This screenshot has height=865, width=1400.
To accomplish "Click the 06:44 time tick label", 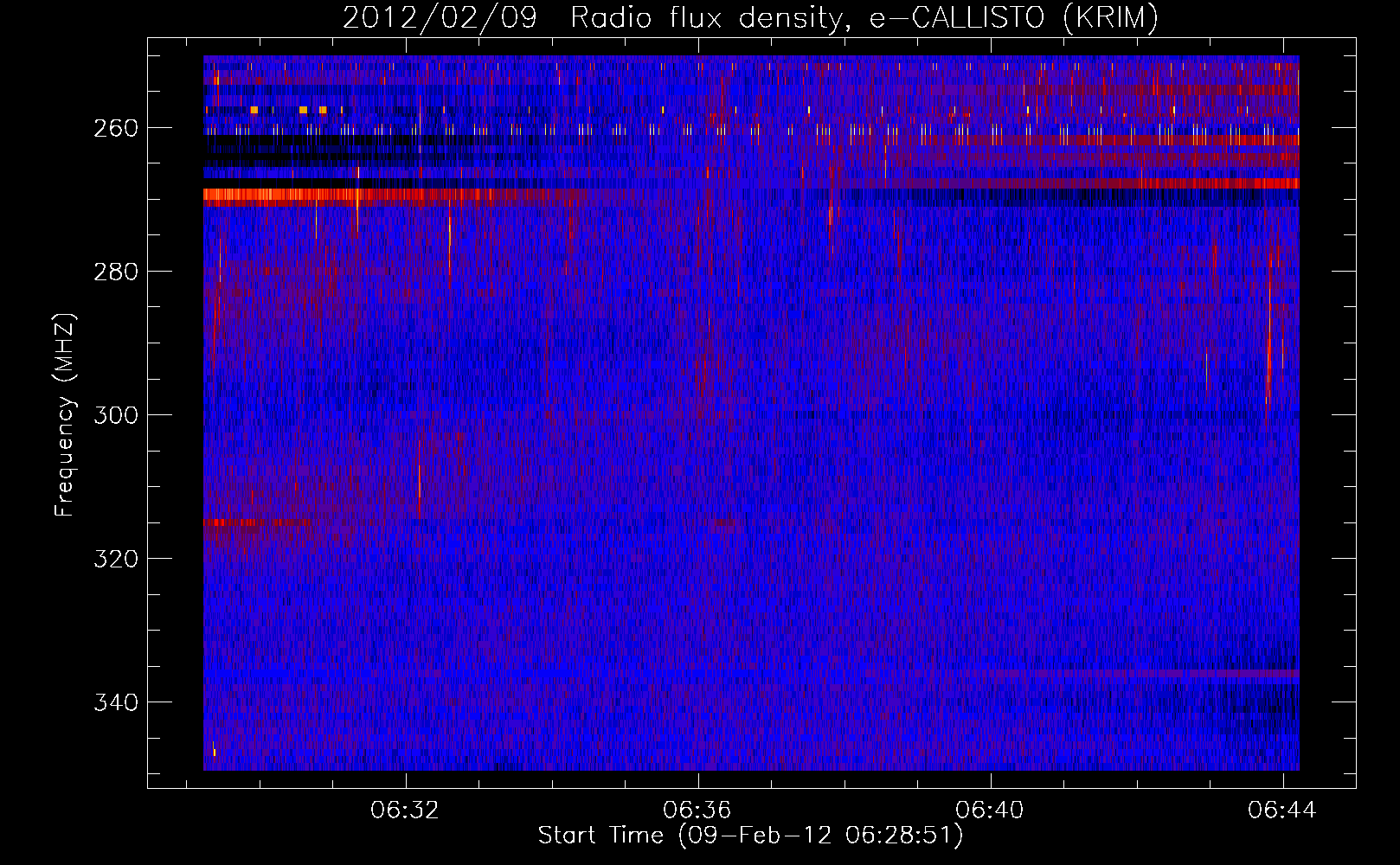I will 1281,811.
